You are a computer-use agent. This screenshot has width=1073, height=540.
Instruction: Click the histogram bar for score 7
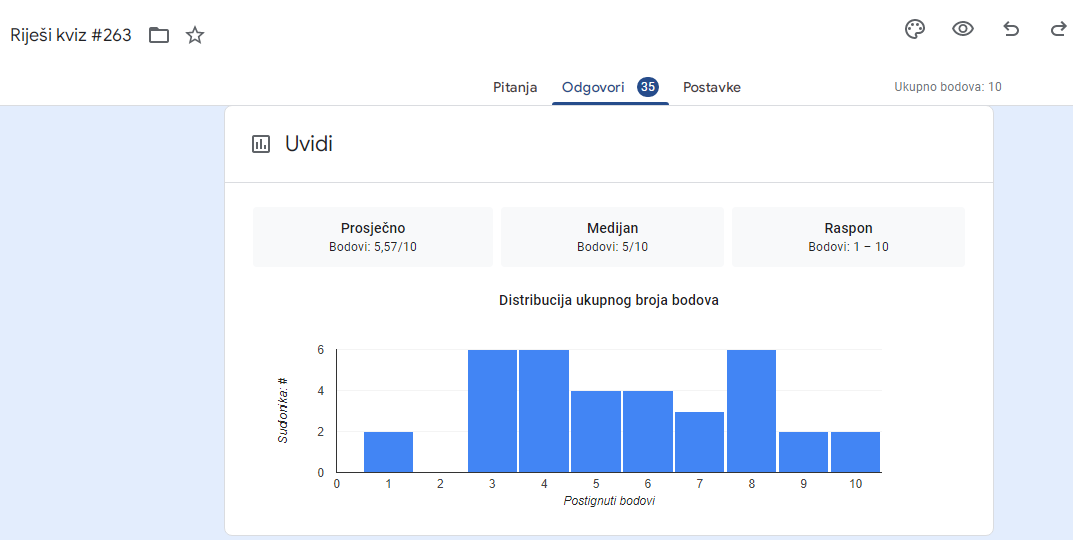pyautogui.click(x=699, y=441)
